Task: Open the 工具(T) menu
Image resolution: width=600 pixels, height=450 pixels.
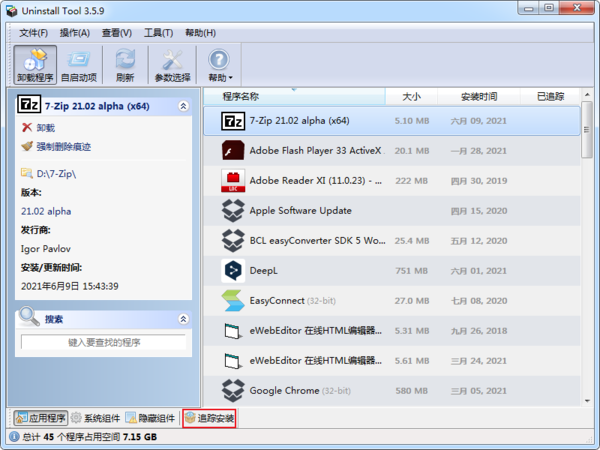Action: 158,33
